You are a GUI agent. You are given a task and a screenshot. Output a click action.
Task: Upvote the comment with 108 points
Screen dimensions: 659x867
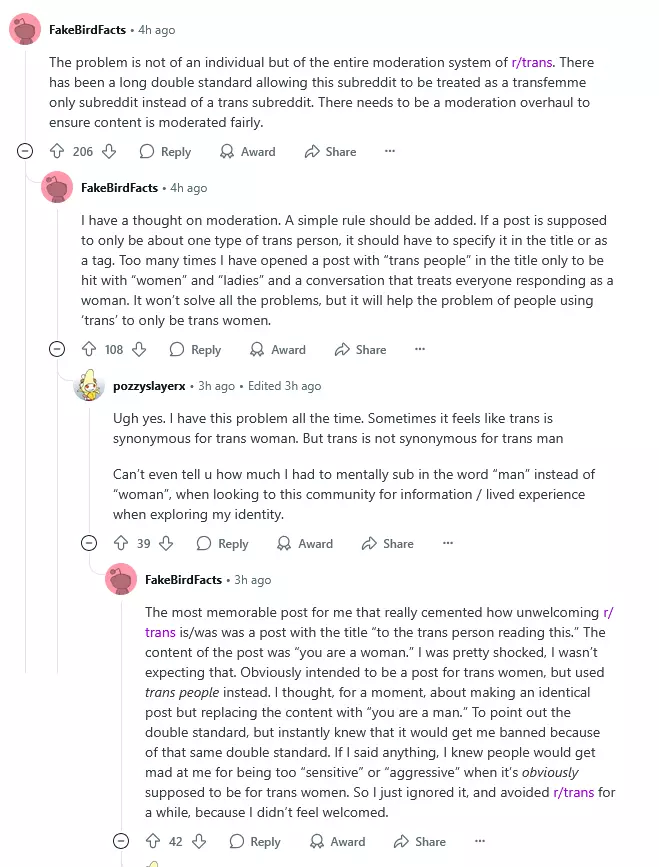(x=89, y=350)
